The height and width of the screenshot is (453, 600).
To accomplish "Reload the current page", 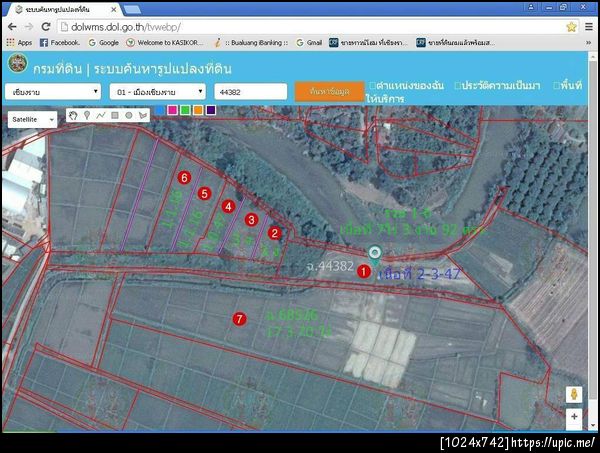I will (x=46, y=27).
